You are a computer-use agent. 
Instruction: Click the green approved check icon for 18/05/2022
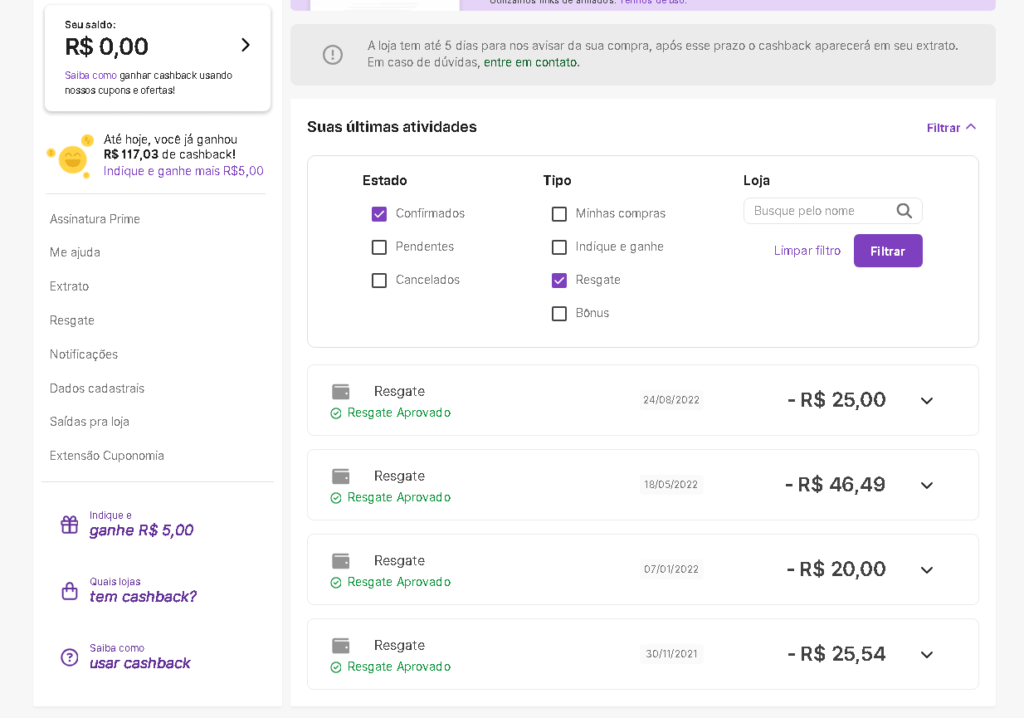click(x=336, y=498)
